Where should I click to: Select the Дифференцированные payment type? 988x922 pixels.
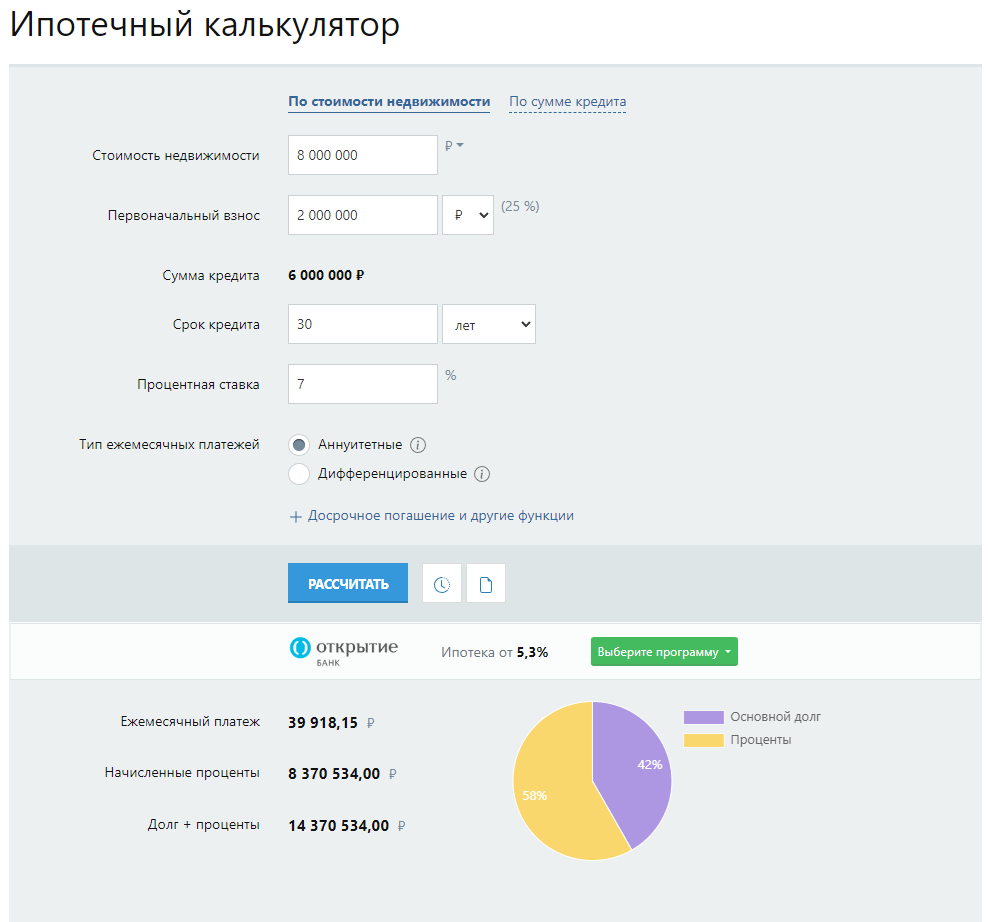(299, 474)
